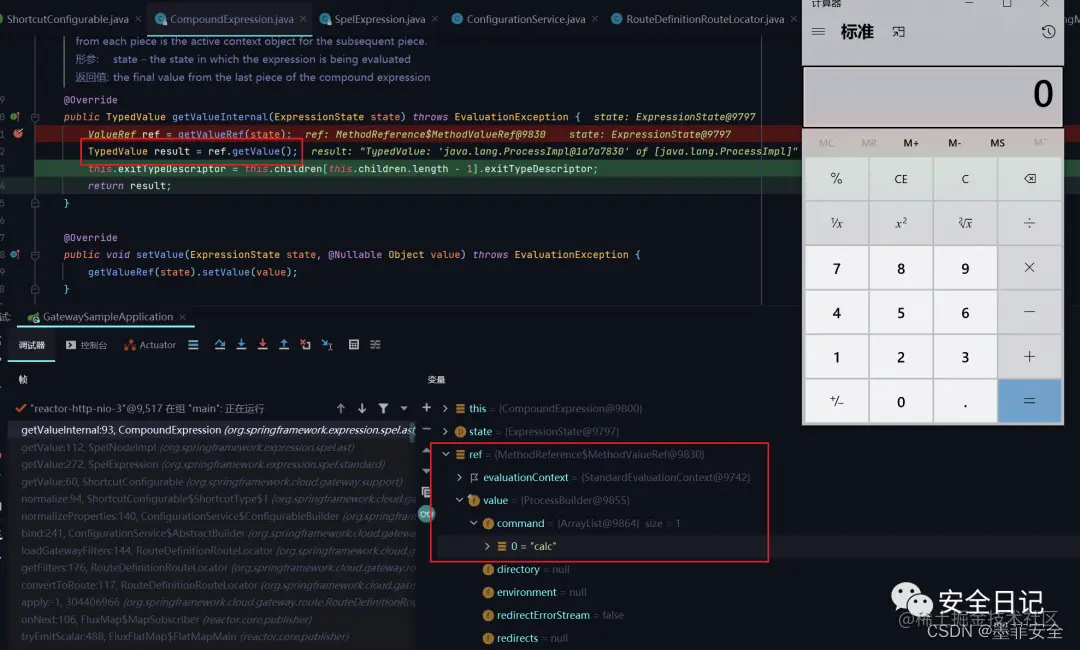The height and width of the screenshot is (650, 1080).
Task: Expand the evaluationContext variable node
Action: click(x=459, y=477)
